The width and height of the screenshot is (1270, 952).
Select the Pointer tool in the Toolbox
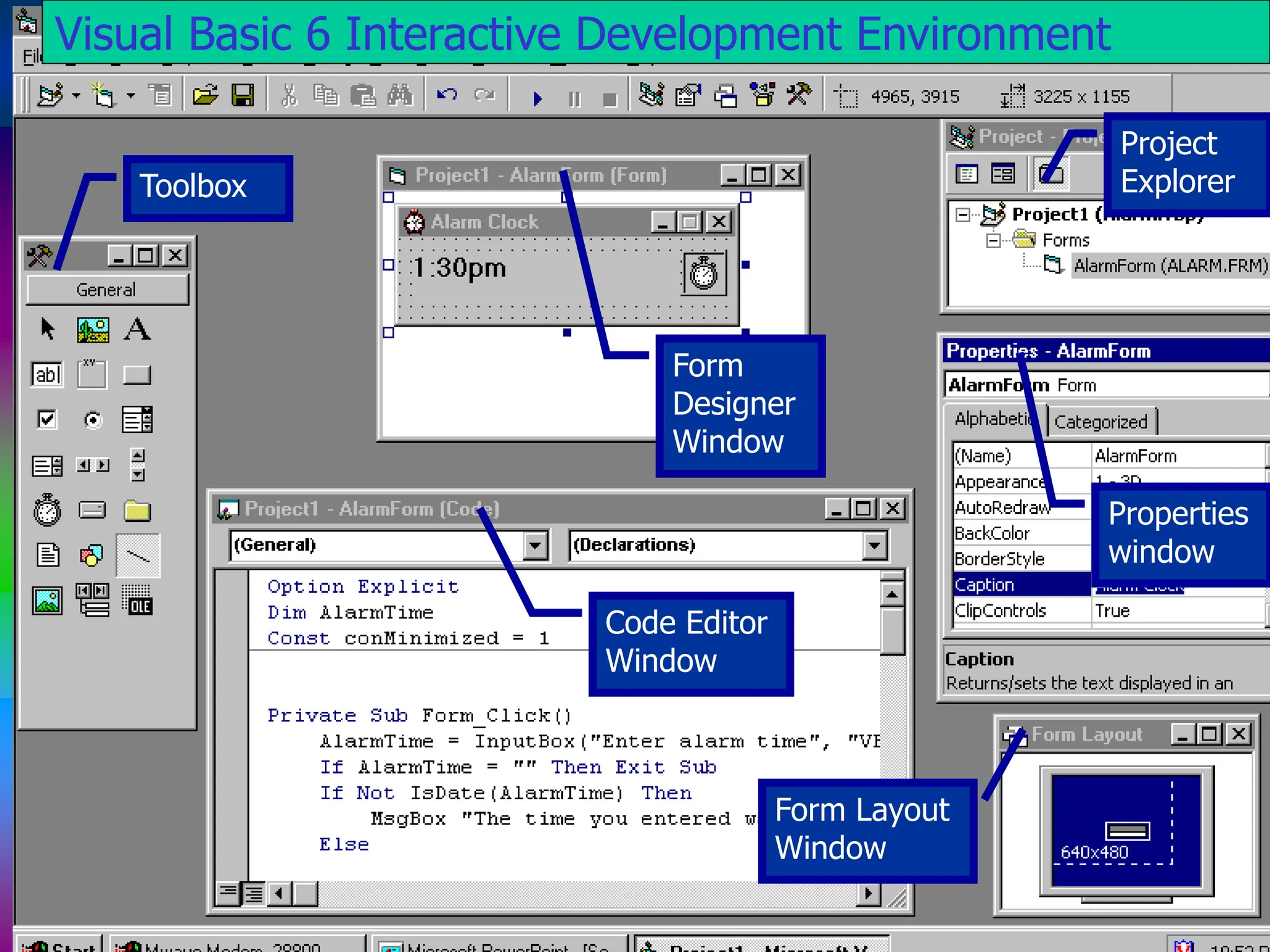tap(47, 329)
